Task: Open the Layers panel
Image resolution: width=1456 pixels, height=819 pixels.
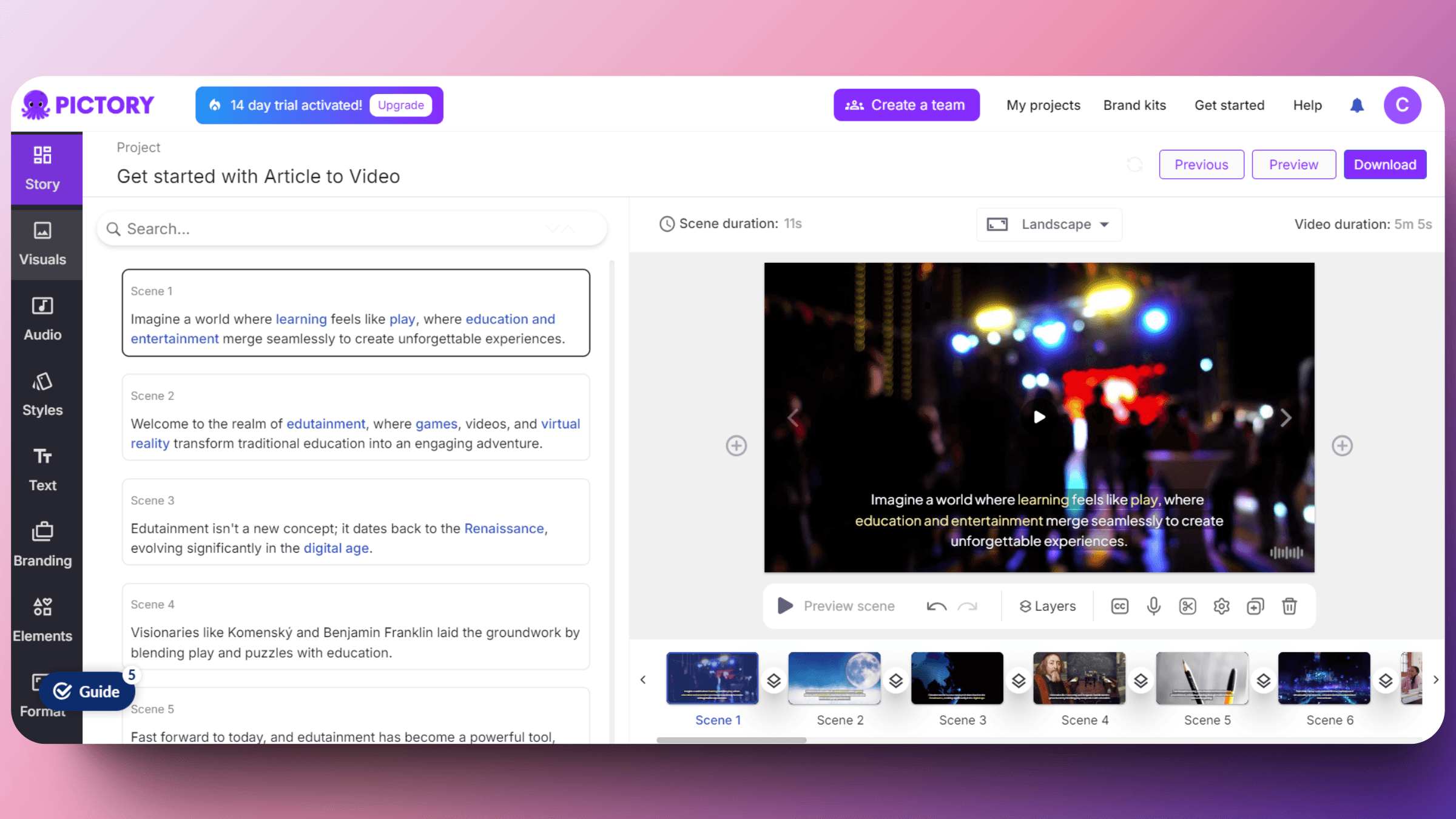Action: tap(1047, 606)
